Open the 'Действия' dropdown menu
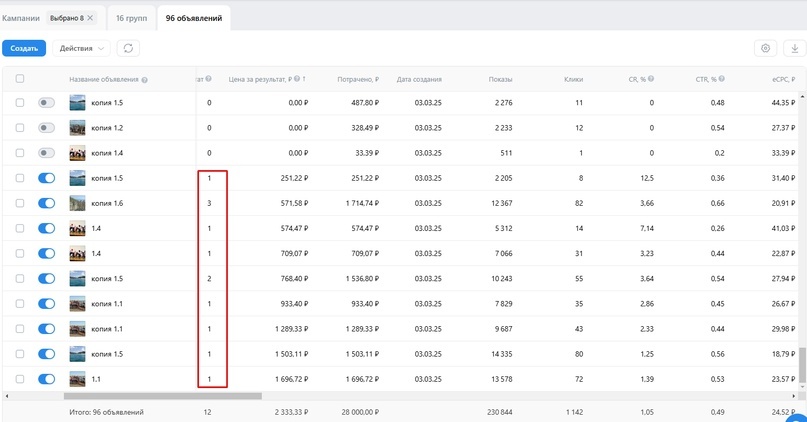This screenshot has width=807, height=422. coord(81,48)
